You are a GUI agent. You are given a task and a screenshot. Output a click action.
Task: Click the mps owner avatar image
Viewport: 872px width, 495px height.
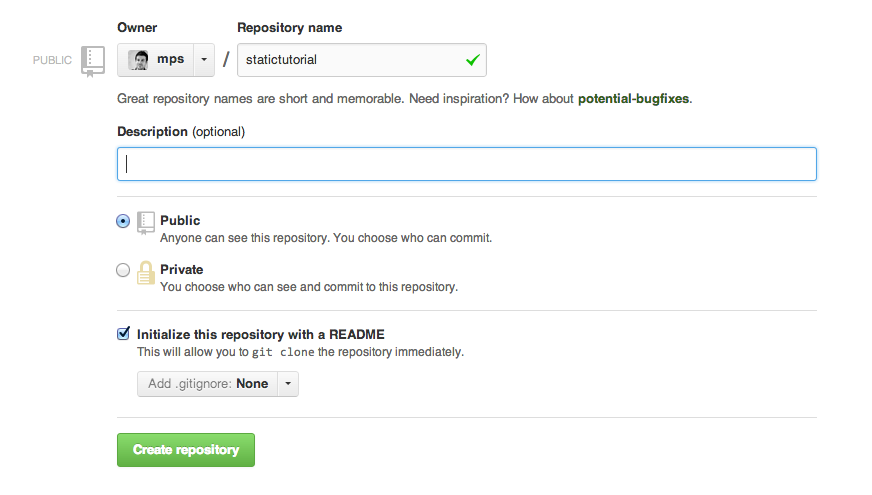[139, 60]
